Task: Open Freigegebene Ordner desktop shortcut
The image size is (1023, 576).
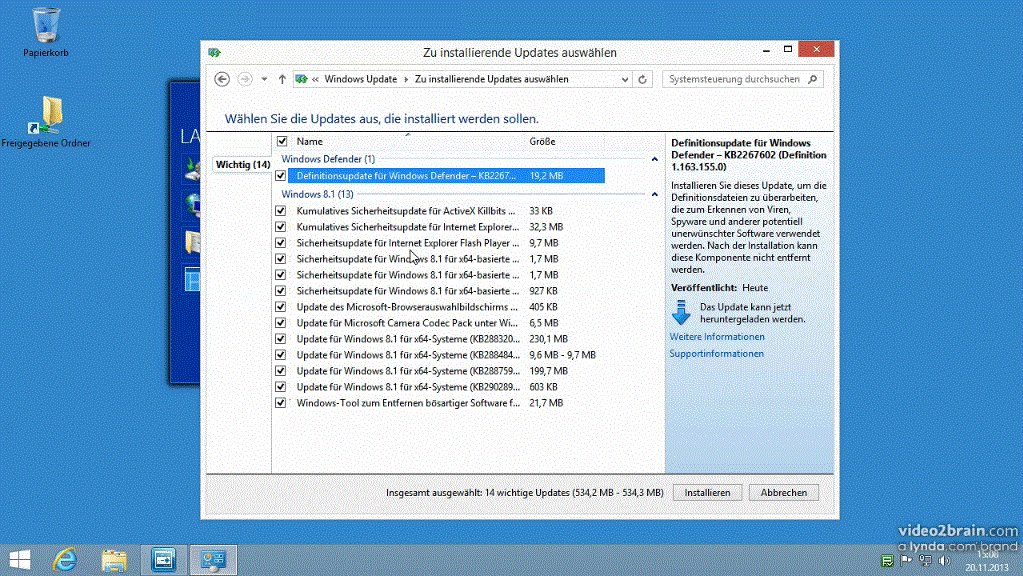Action: coord(46,121)
